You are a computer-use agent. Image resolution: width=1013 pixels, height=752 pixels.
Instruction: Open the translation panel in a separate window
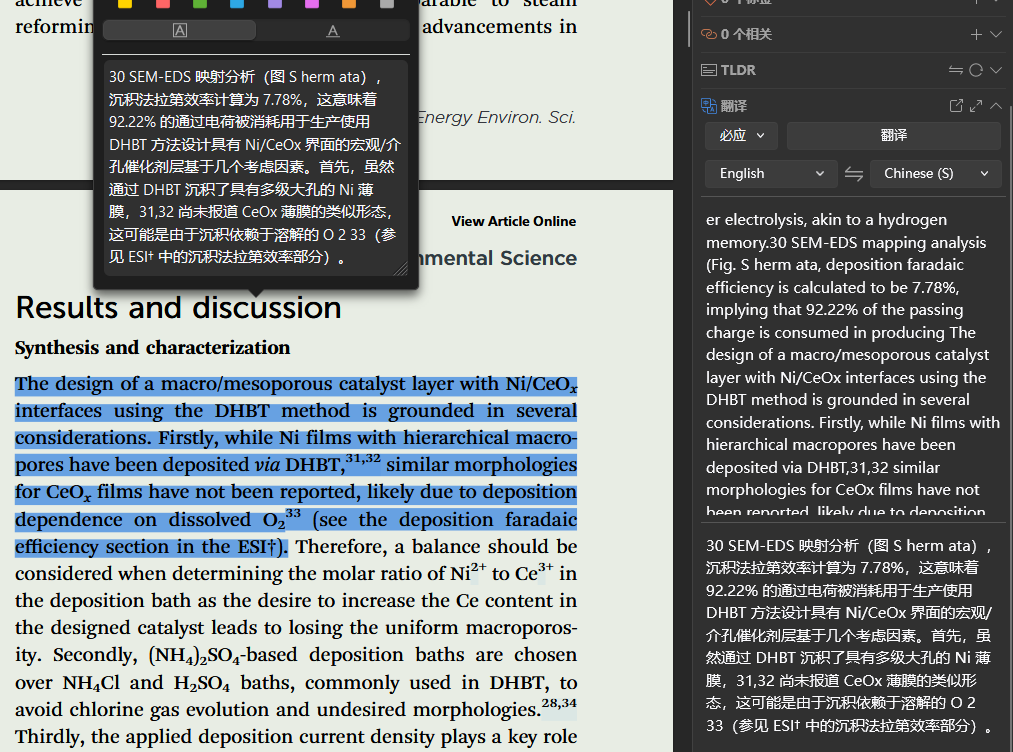pos(956,106)
